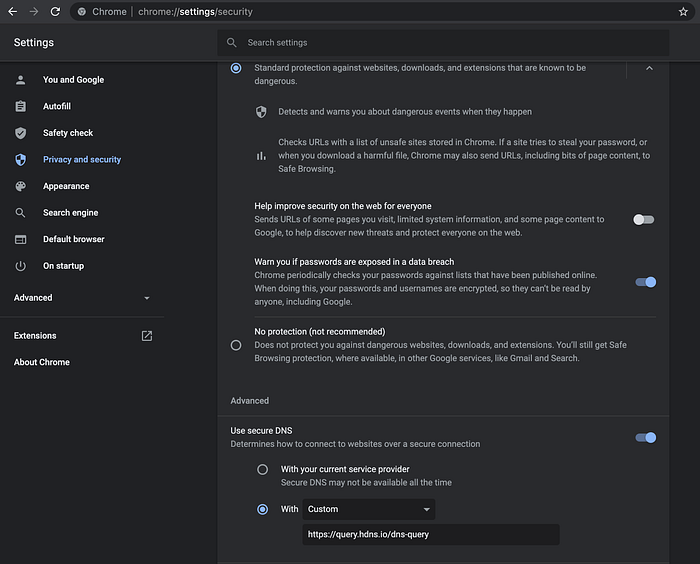The image size is (700, 564).
Task: Disable the Use secure DNS toggle
Action: [x=645, y=437]
